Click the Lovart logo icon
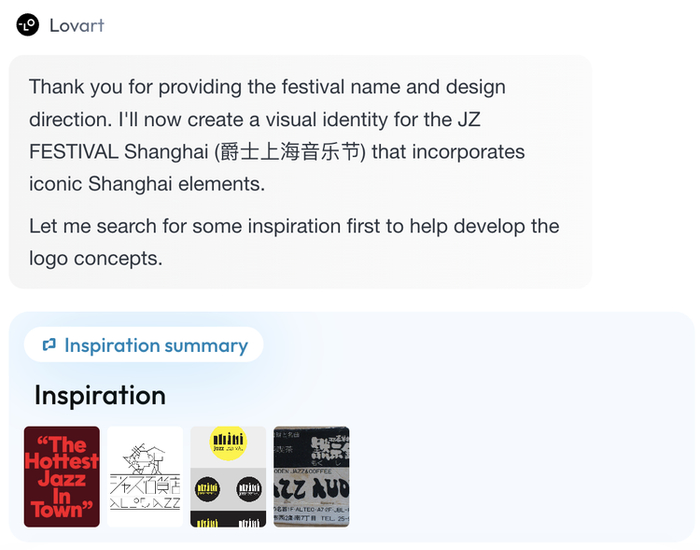Viewport: 700px width, 550px height. pyautogui.click(x=27, y=25)
